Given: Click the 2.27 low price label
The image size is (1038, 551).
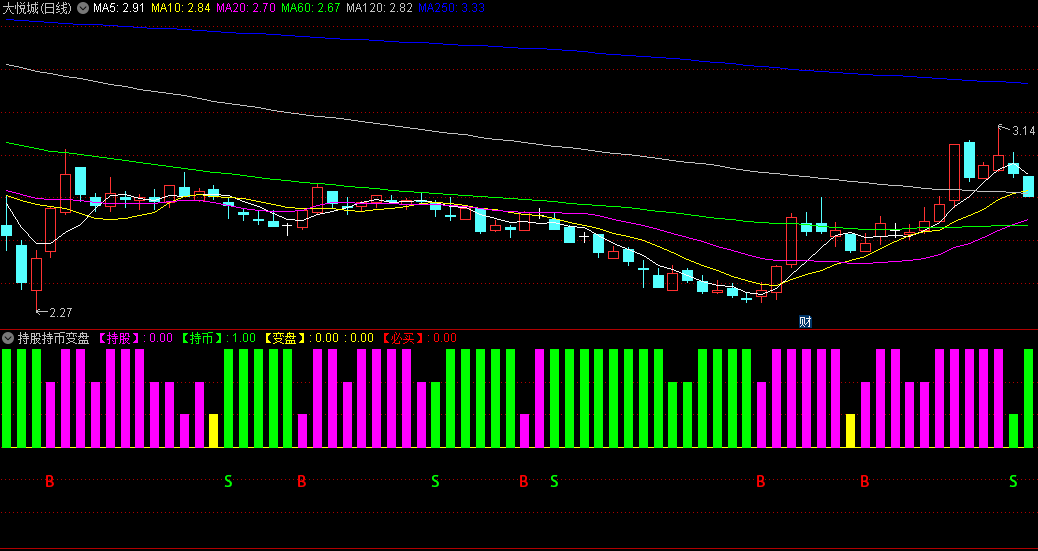Looking at the screenshot, I should pos(60,313).
